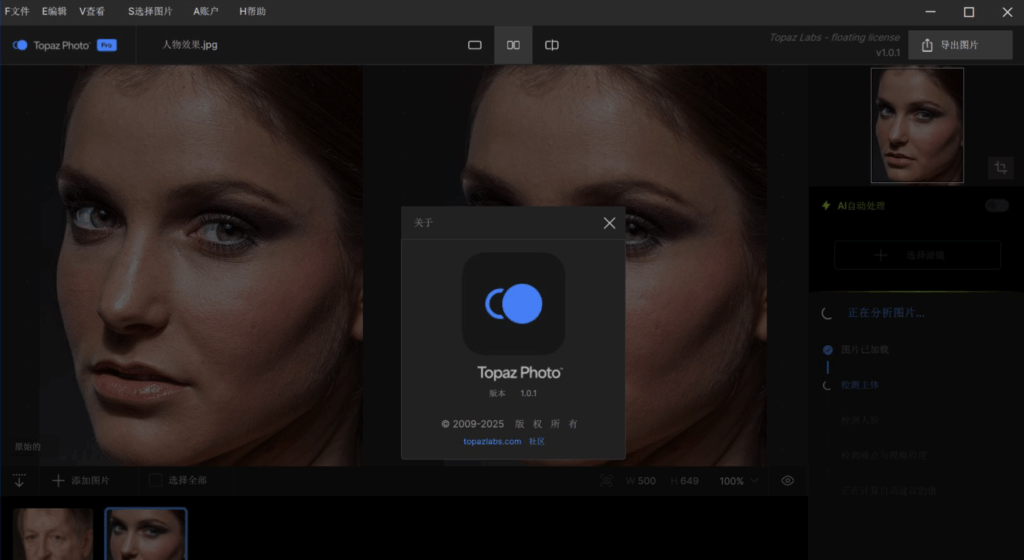This screenshot has width=1024, height=560.
Task: Click the W 500 width value
Action: point(641,481)
